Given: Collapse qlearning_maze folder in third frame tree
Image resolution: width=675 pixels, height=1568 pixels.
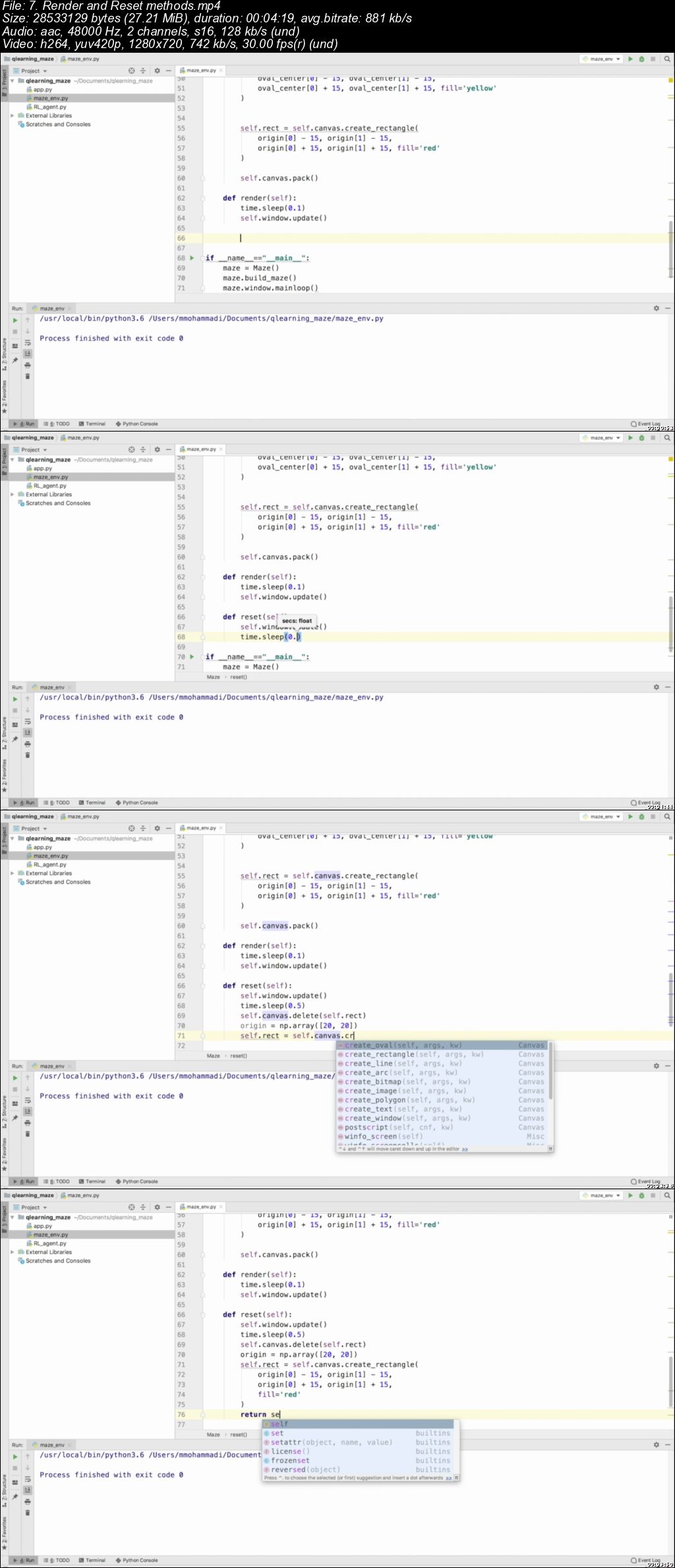Looking at the screenshot, I should point(13,838).
